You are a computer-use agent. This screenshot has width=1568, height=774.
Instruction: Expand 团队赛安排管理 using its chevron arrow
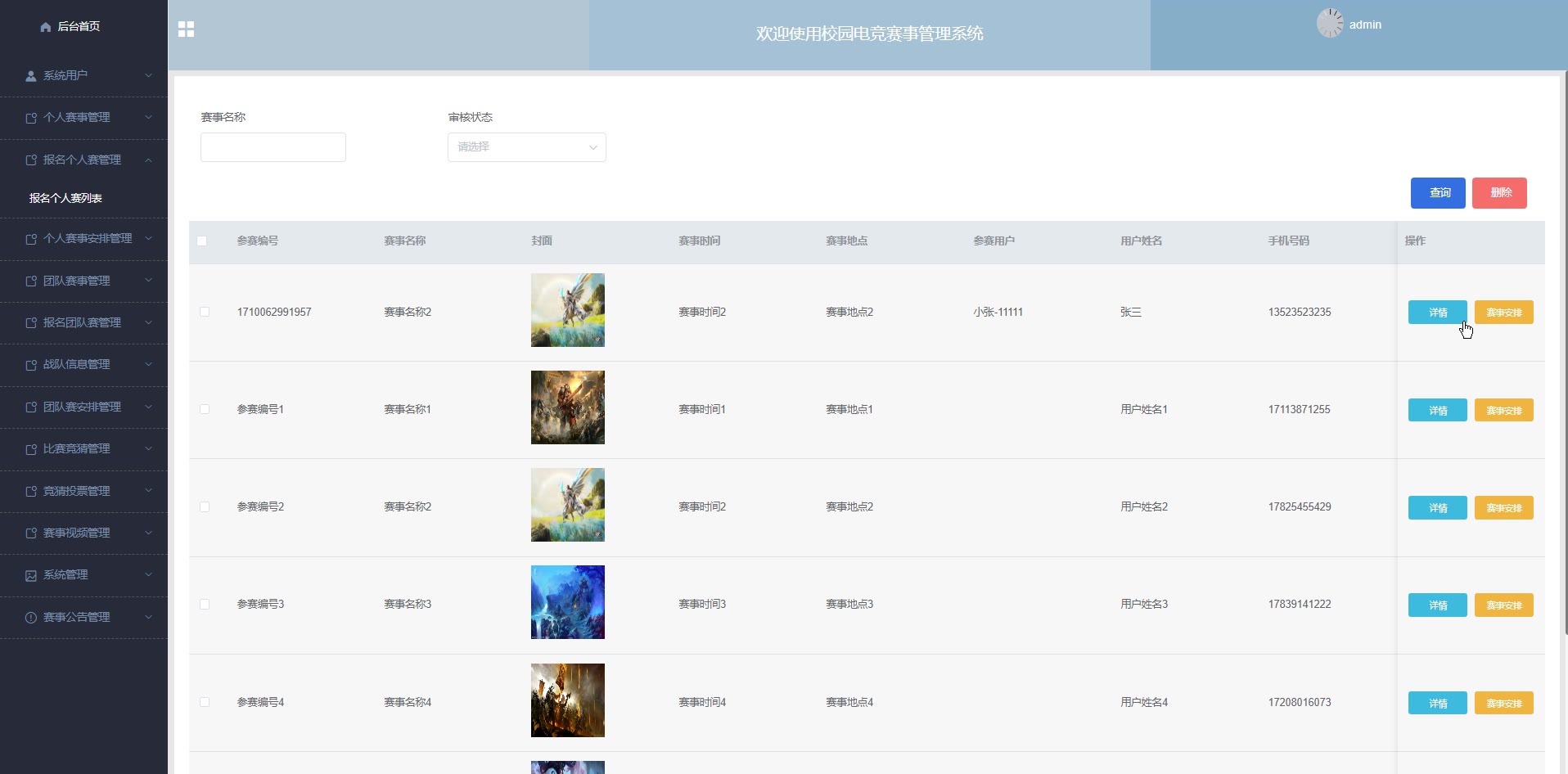(x=148, y=407)
